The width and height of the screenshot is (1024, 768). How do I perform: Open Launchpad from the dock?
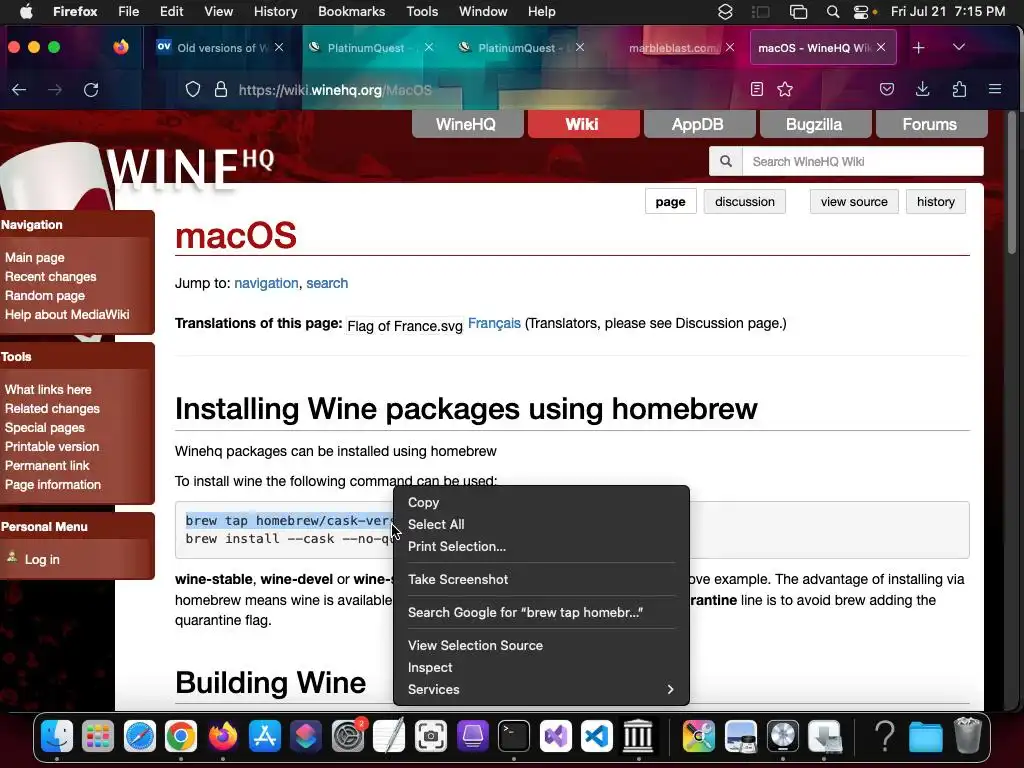click(98, 736)
